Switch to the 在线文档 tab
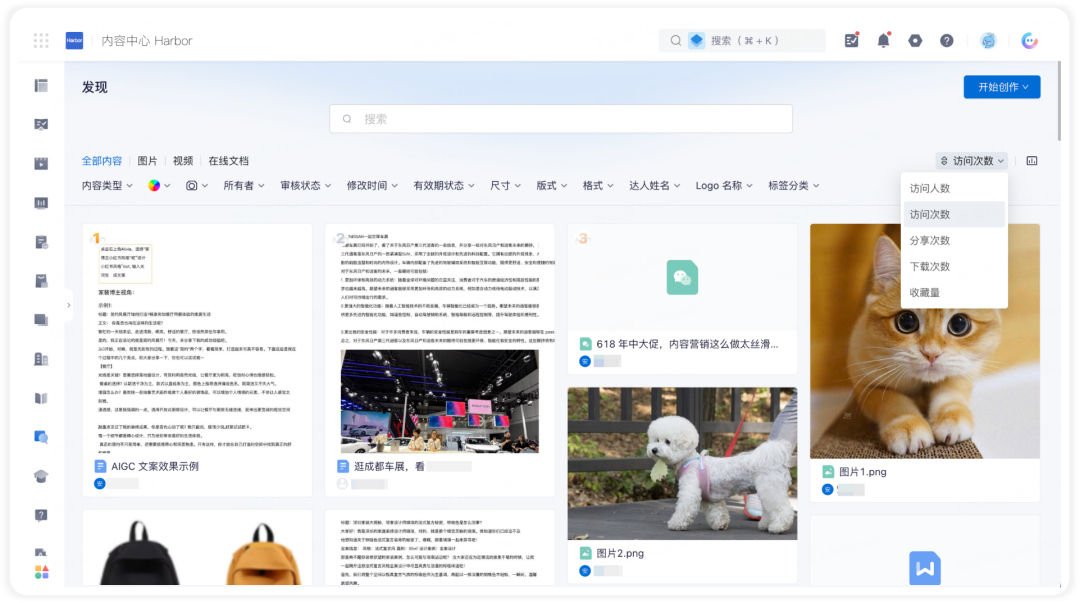 [x=228, y=161]
